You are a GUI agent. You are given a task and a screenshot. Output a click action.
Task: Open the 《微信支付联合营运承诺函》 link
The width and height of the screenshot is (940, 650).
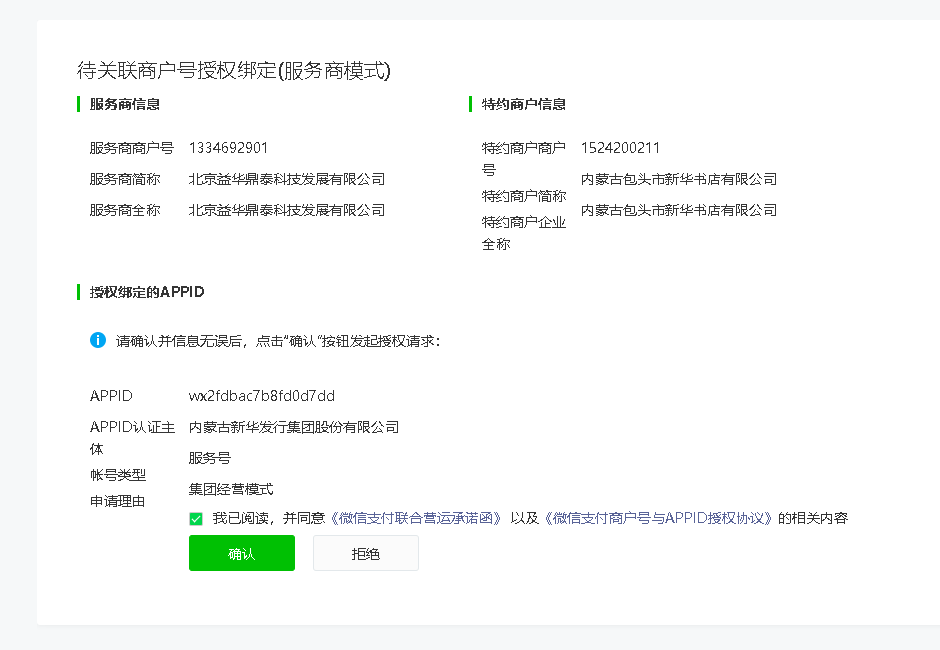416,518
